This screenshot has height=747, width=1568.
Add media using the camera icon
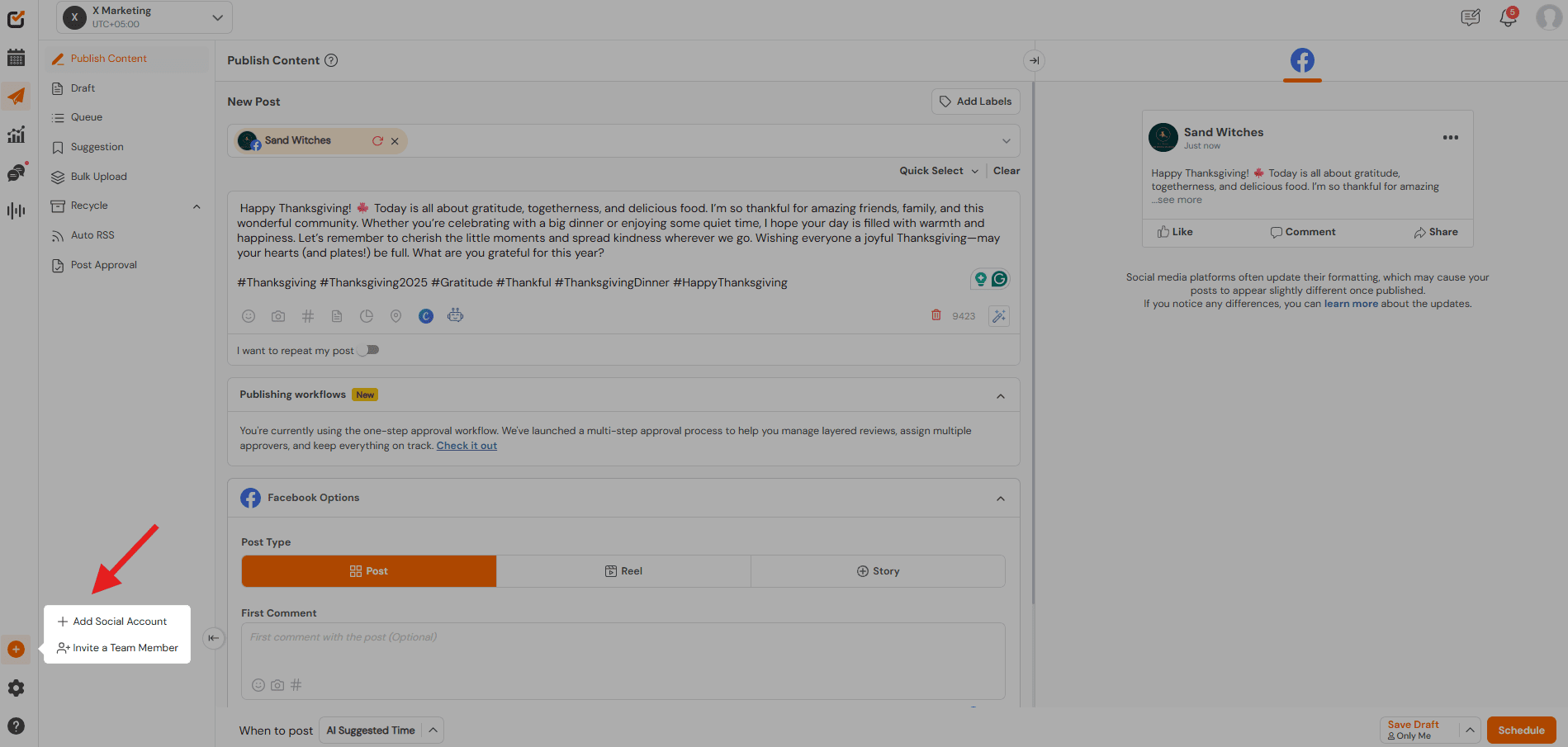click(x=277, y=315)
